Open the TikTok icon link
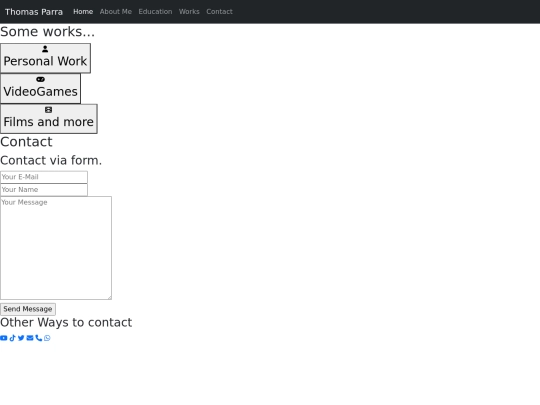Viewport: 540px width, 405px height. (x=12, y=338)
